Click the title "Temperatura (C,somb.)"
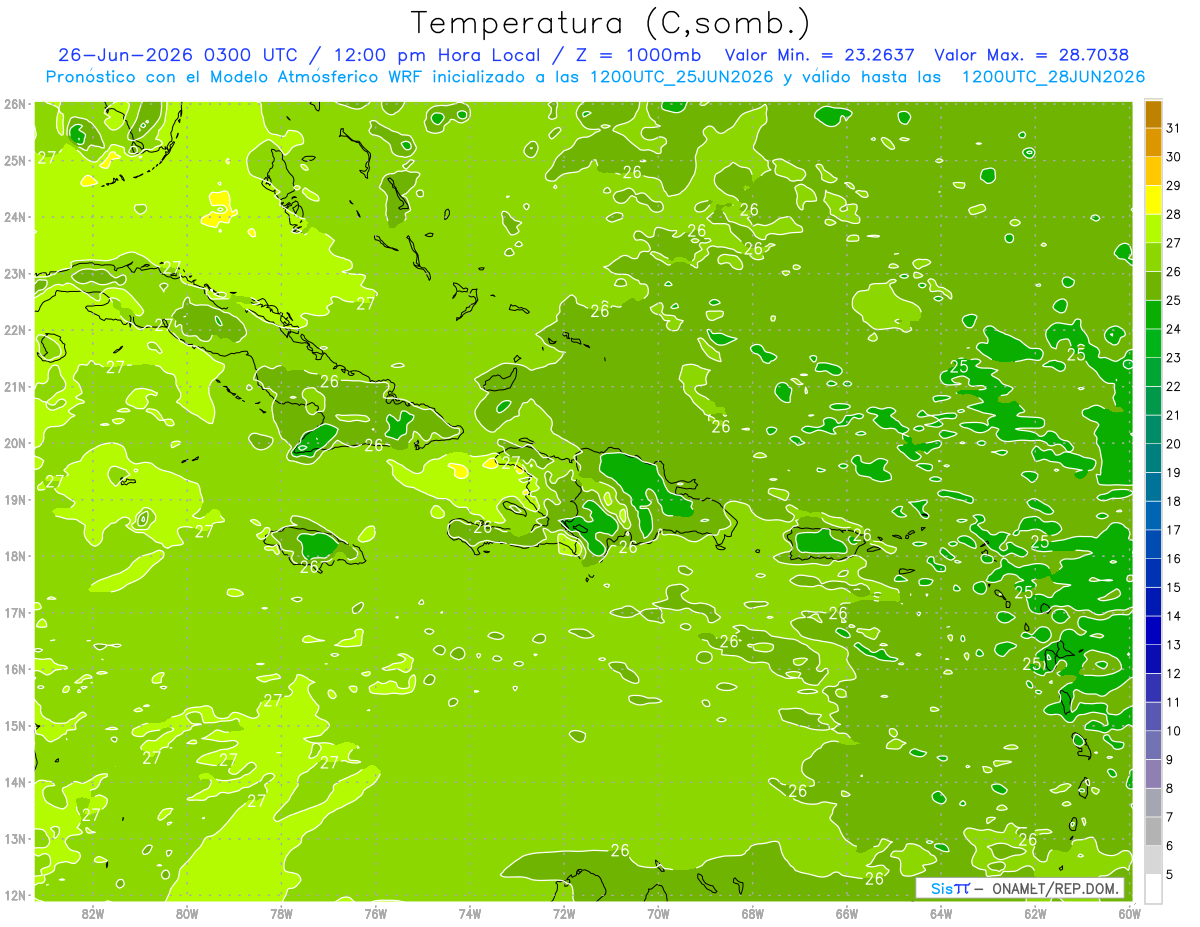 click(611, 23)
